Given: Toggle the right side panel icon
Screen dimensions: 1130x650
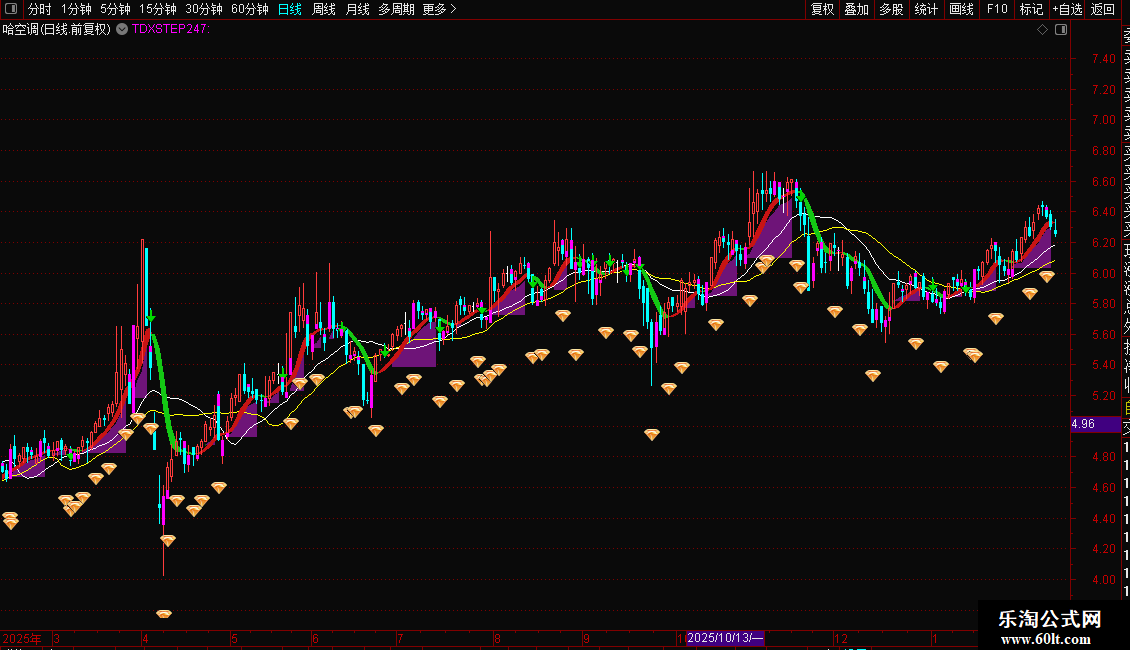Looking at the screenshot, I should tap(1061, 30).
